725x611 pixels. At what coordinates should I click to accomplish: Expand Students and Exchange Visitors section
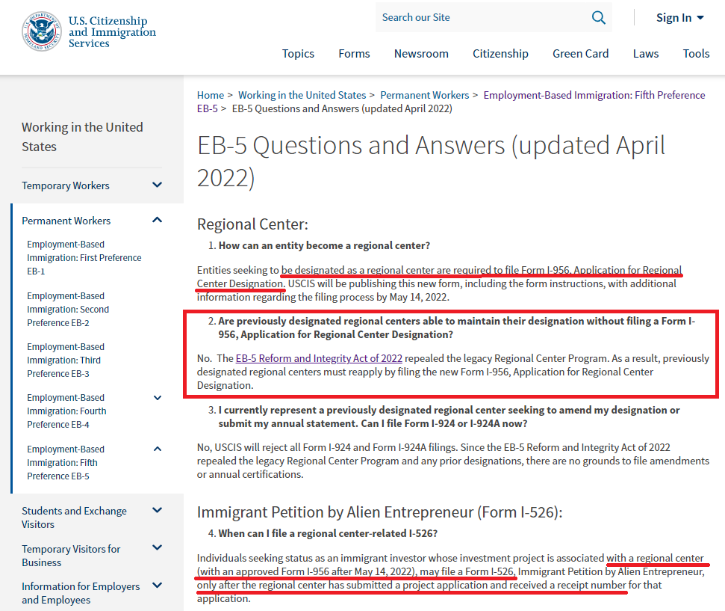click(x=157, y=511)
